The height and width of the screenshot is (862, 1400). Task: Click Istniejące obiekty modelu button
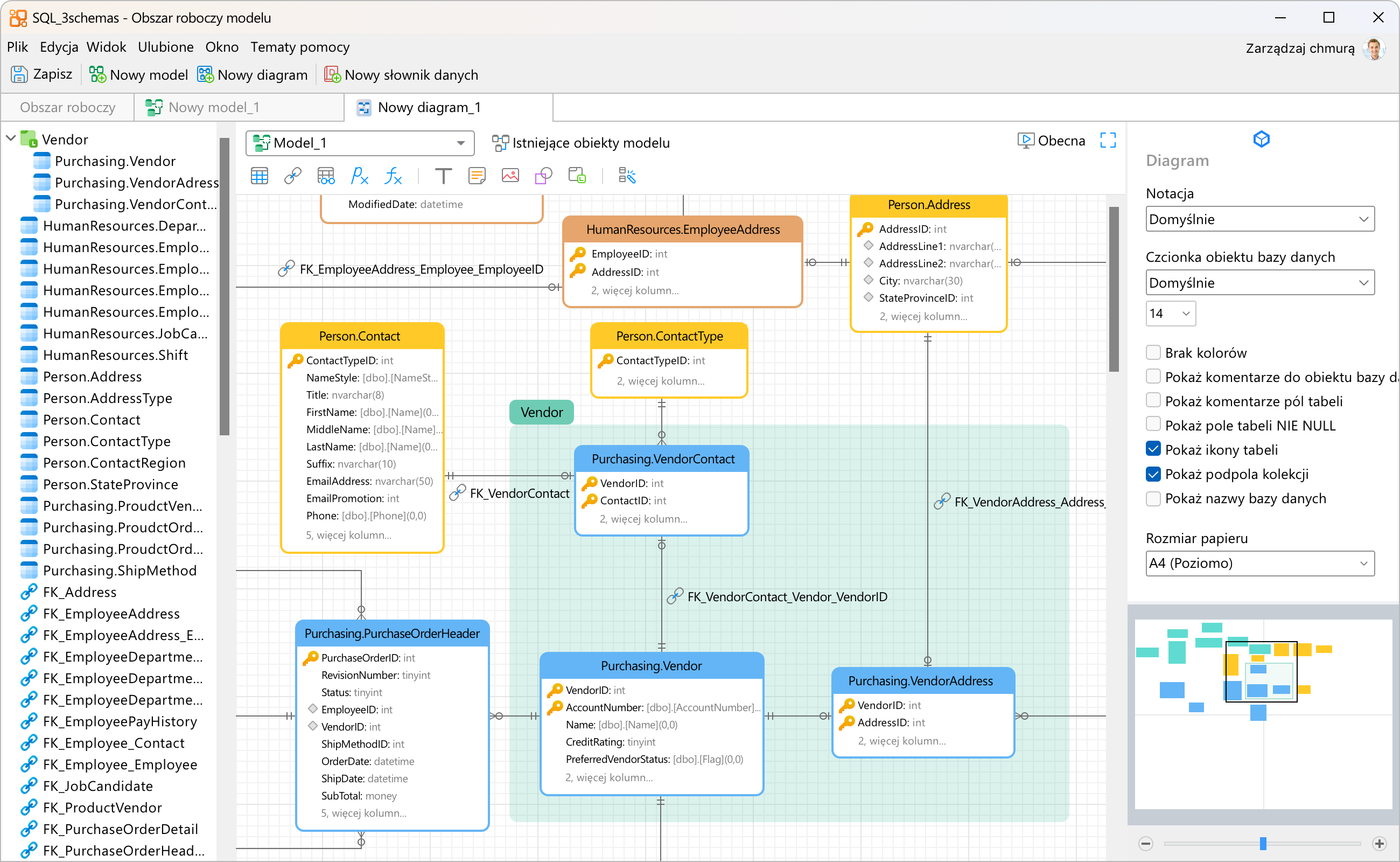point(581,143)
